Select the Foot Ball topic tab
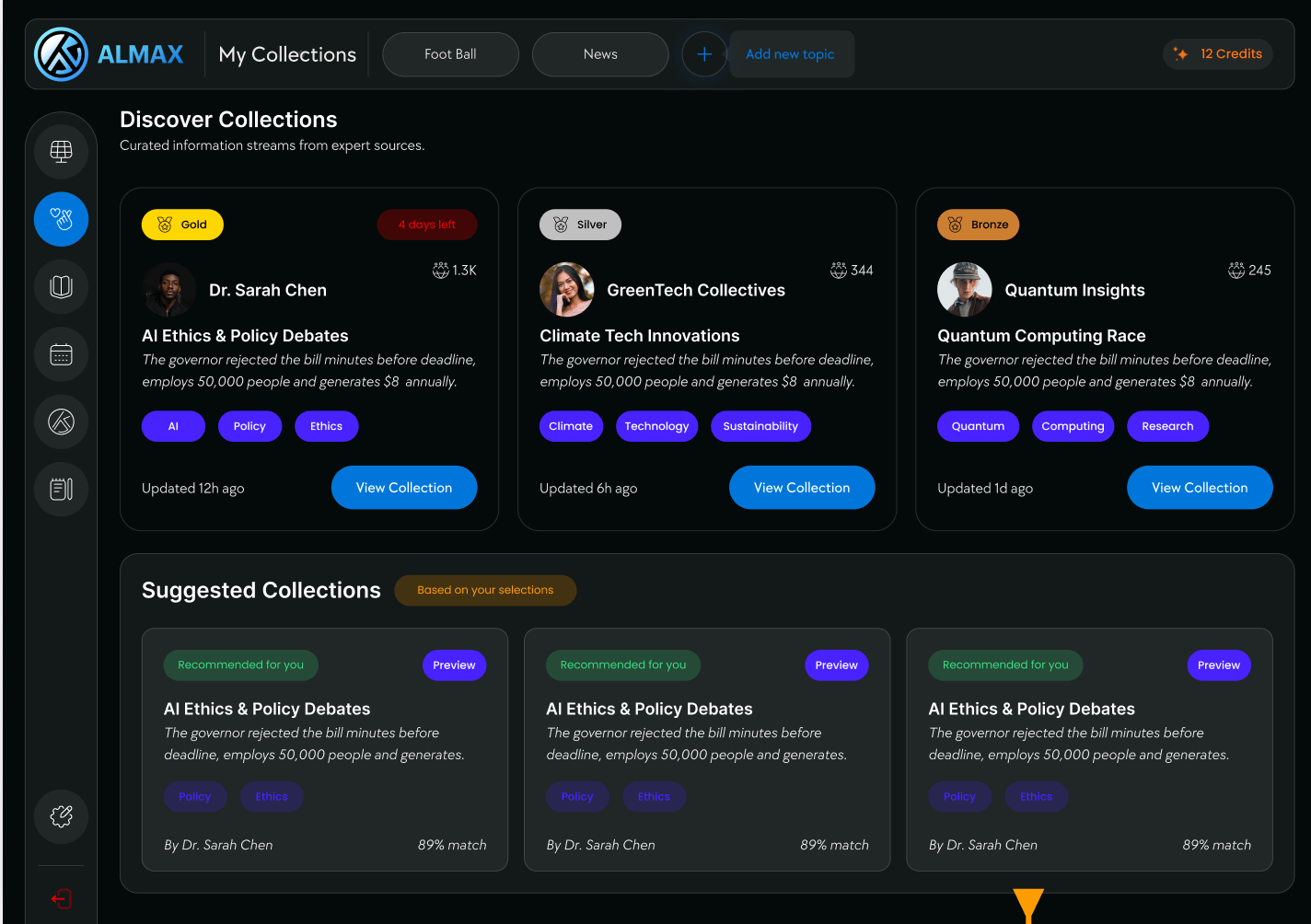The height and width of the screenshot is (924, 1311). click(450, 54)
